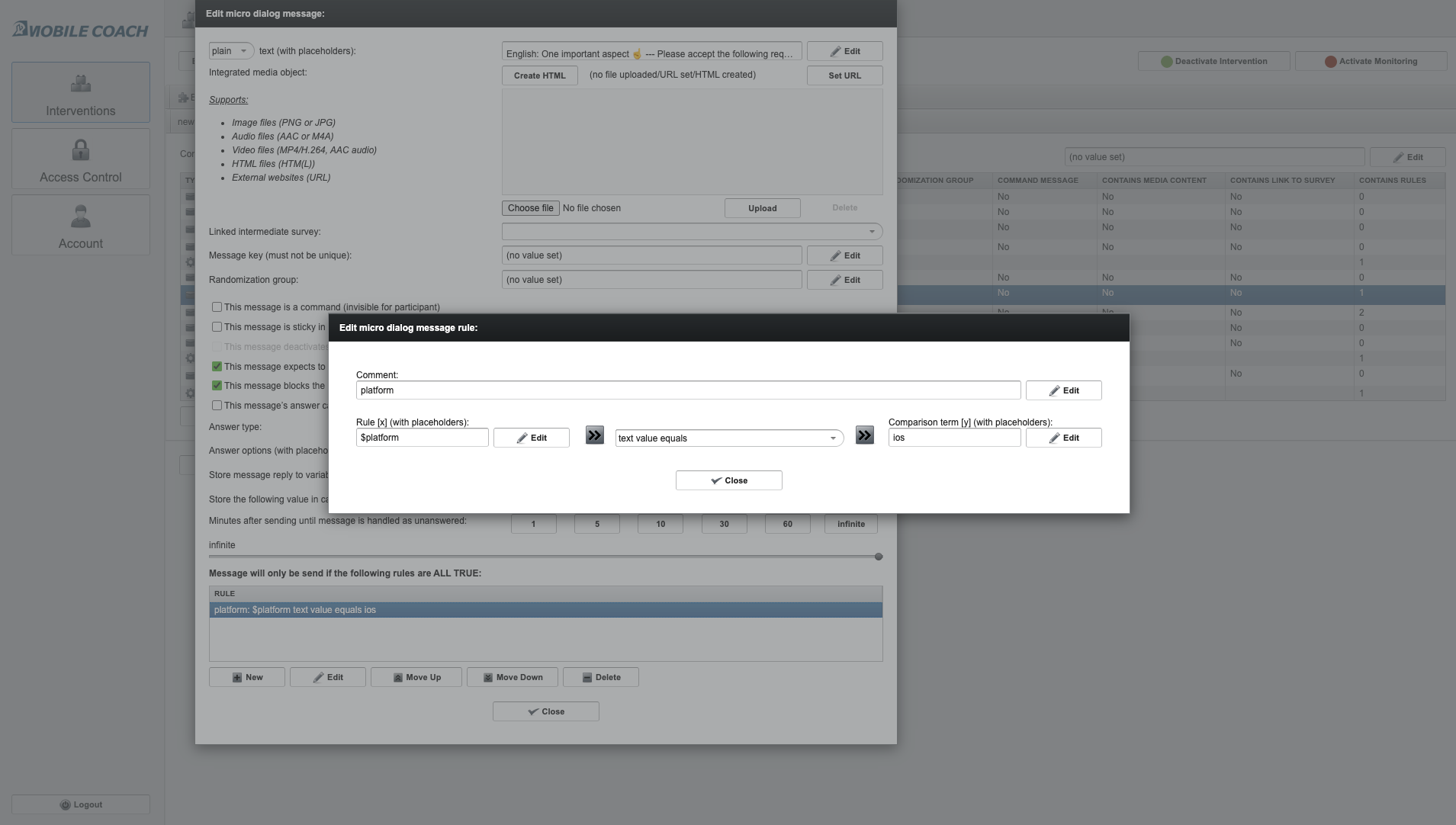Viewport: 1456px width, 825px height.
Task: Click the Deactivate Intervention green indicator
Action: [x=1166, y=62]
